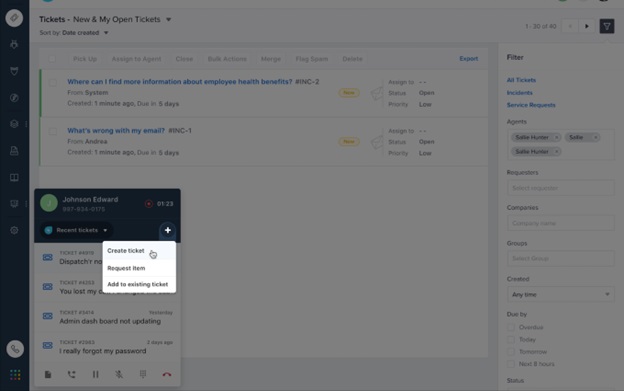The image size is (624, 391).
Task: Open the 'All Tickets' filter link
Action: [x=521, y=80]
